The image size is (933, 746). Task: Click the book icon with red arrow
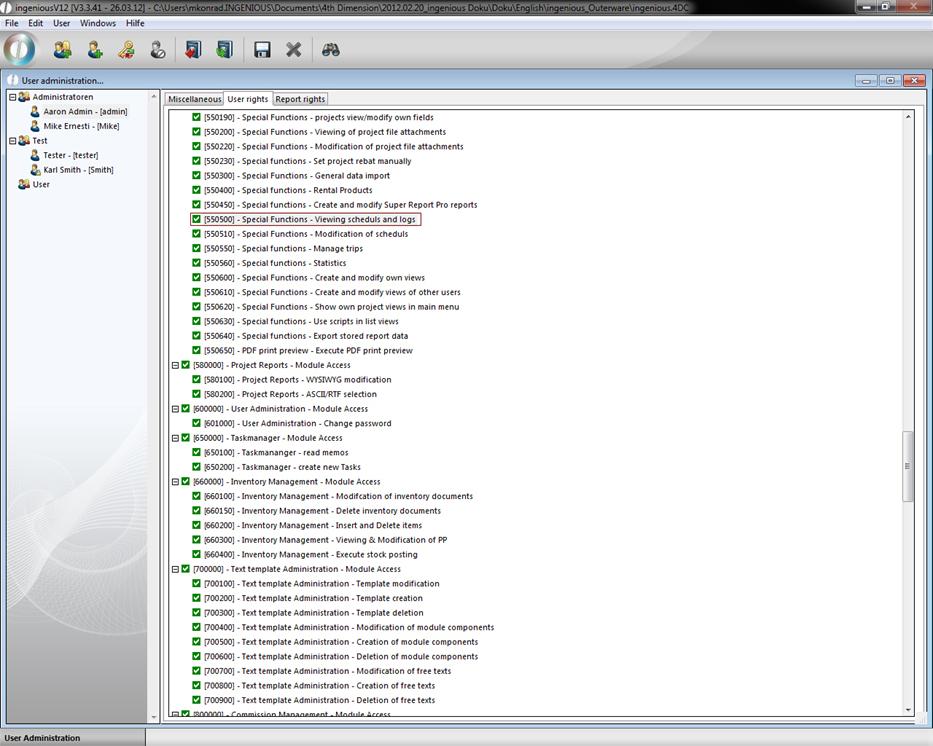pos(193,49)
